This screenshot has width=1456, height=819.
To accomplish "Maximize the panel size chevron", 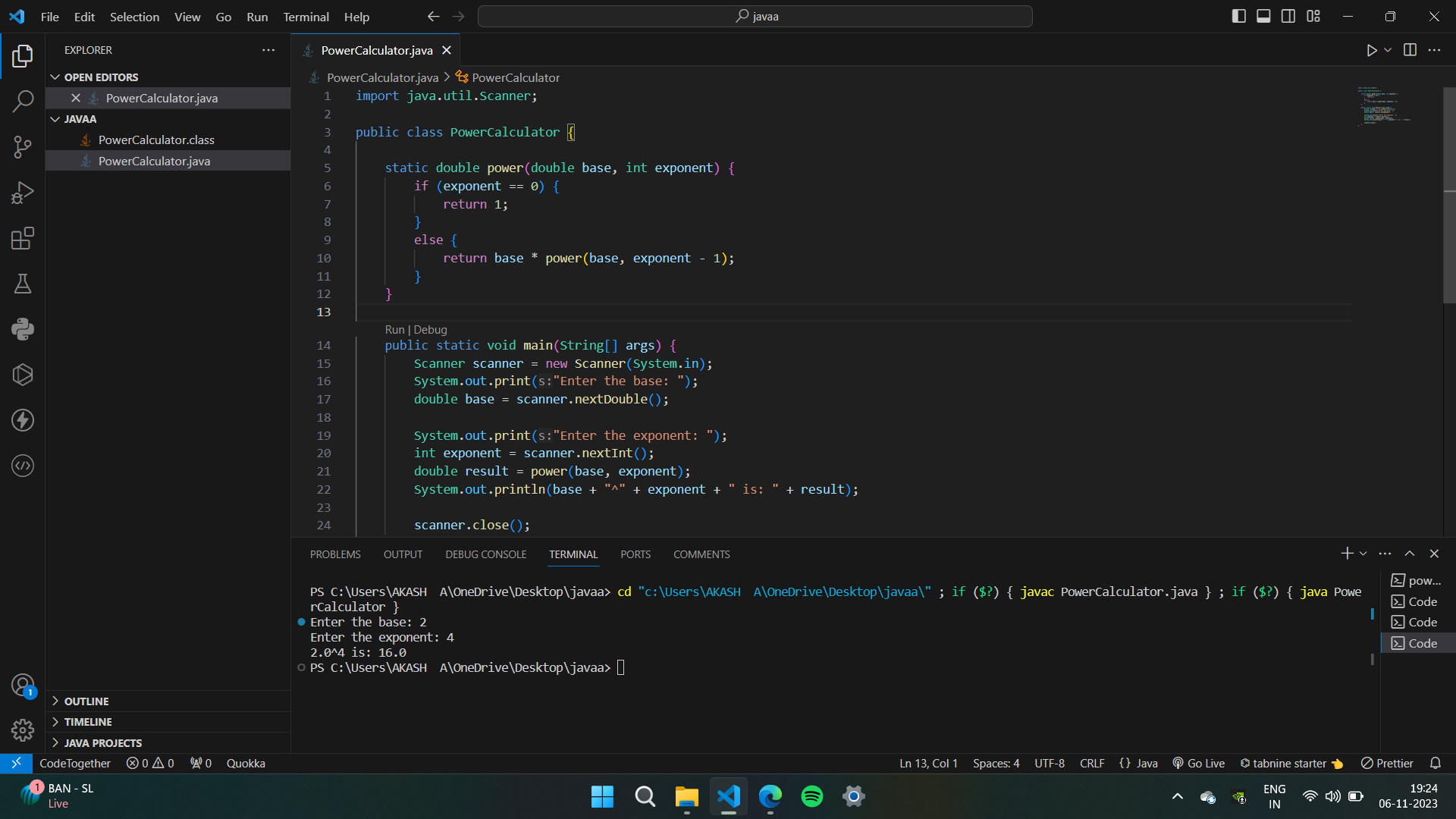I will 1410,554.
